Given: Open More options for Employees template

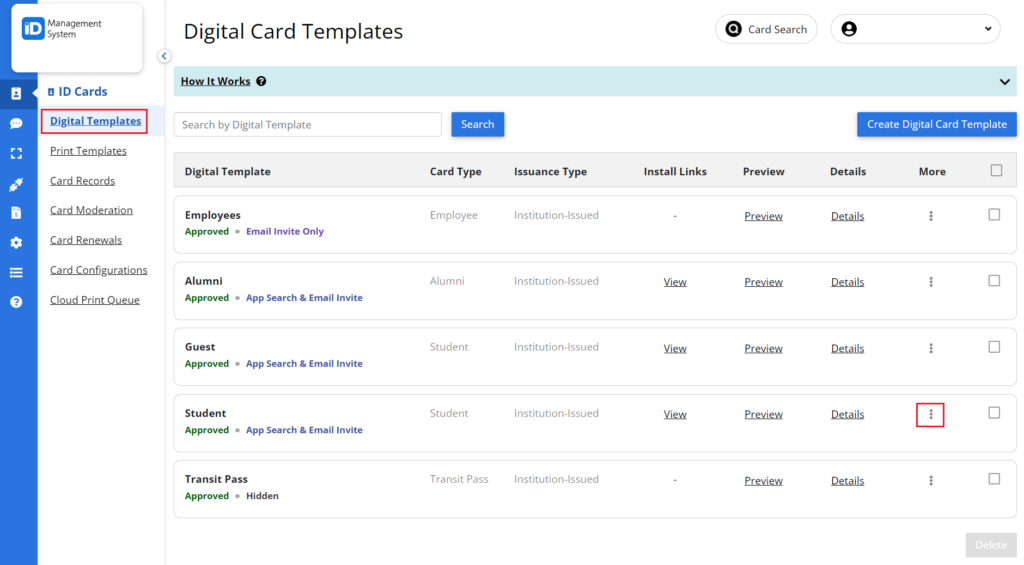Looking at the screenshot, I should pos(931,216).
